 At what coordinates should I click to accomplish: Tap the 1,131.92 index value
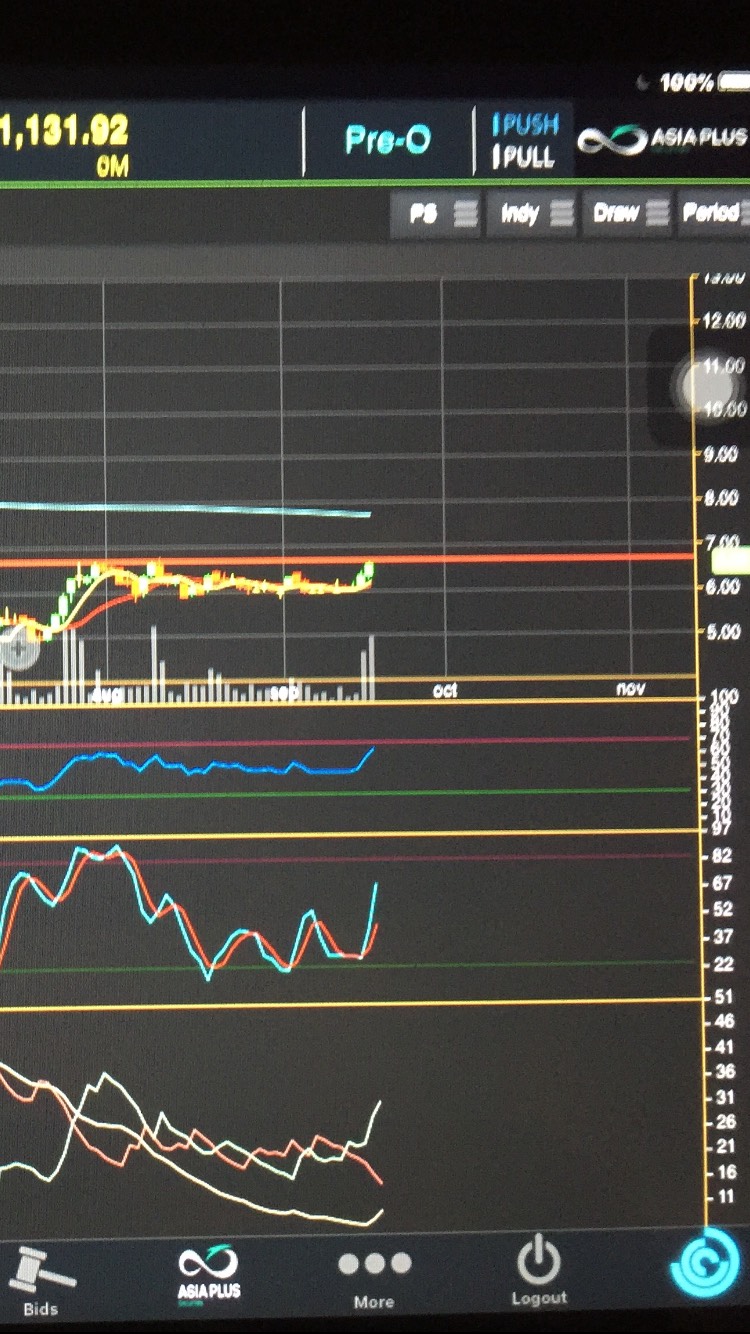pyautogui.click(x=64, y=130)
